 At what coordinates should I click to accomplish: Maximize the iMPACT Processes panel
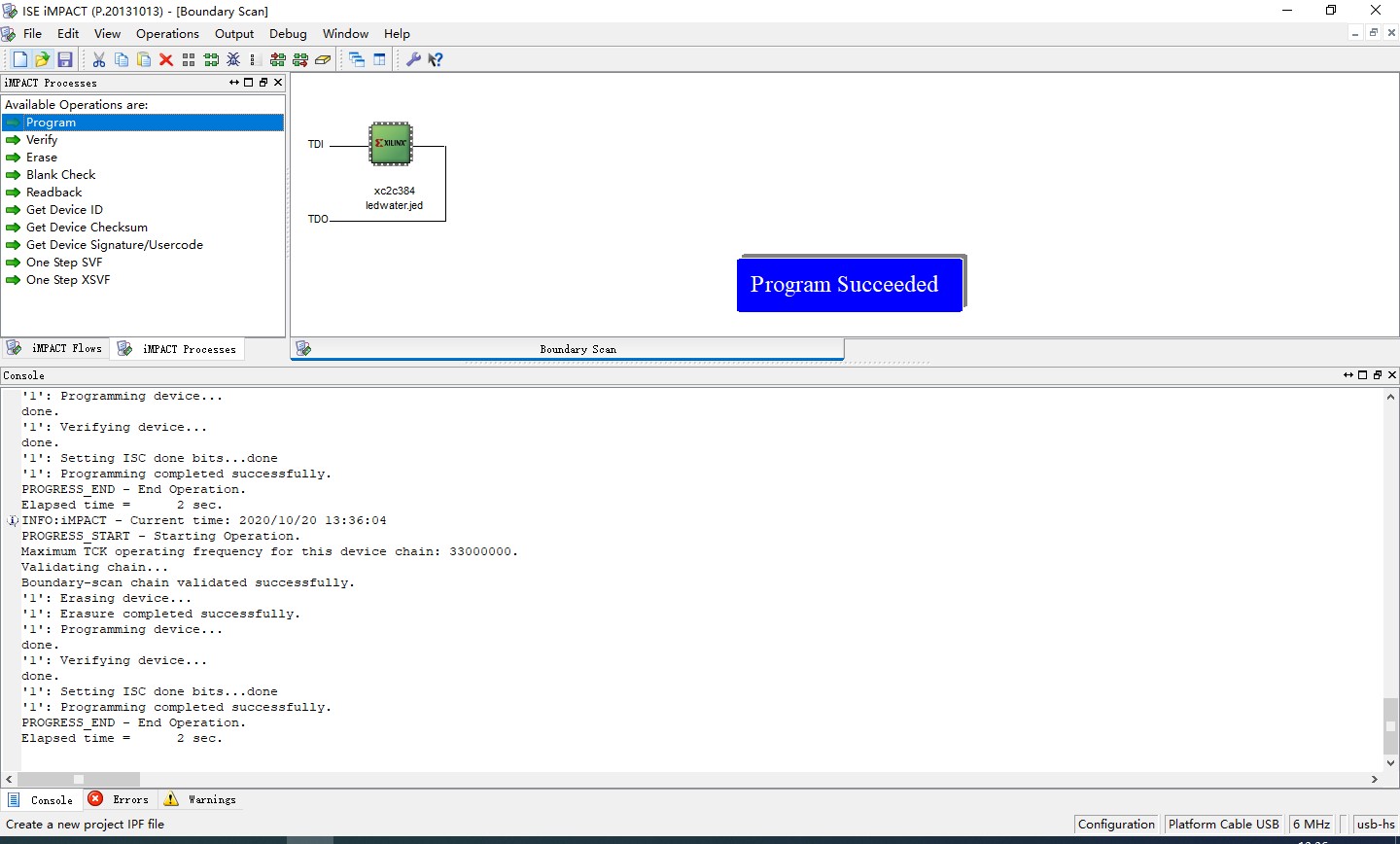[248, 83]
